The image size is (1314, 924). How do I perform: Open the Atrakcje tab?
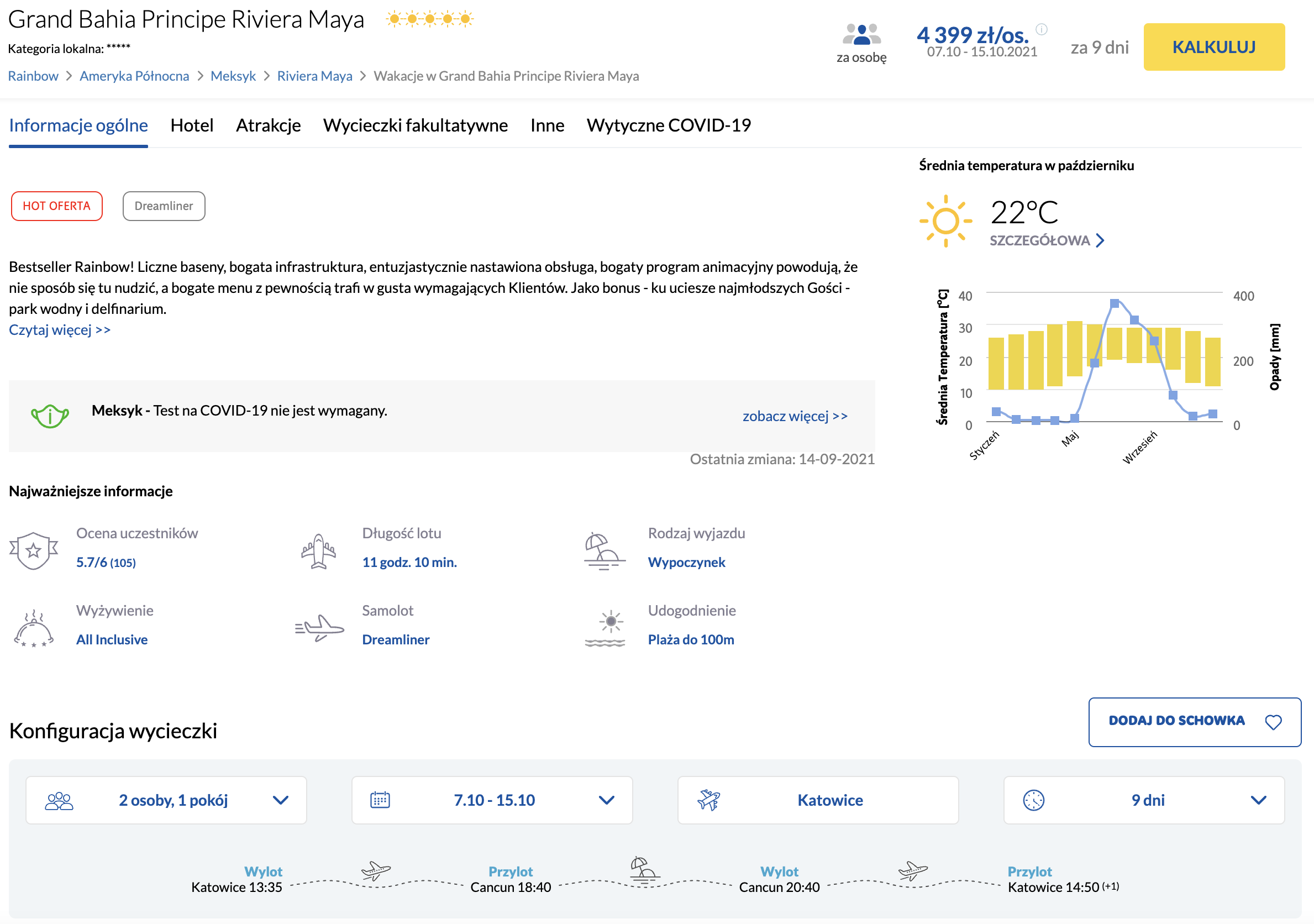[269, 125]
